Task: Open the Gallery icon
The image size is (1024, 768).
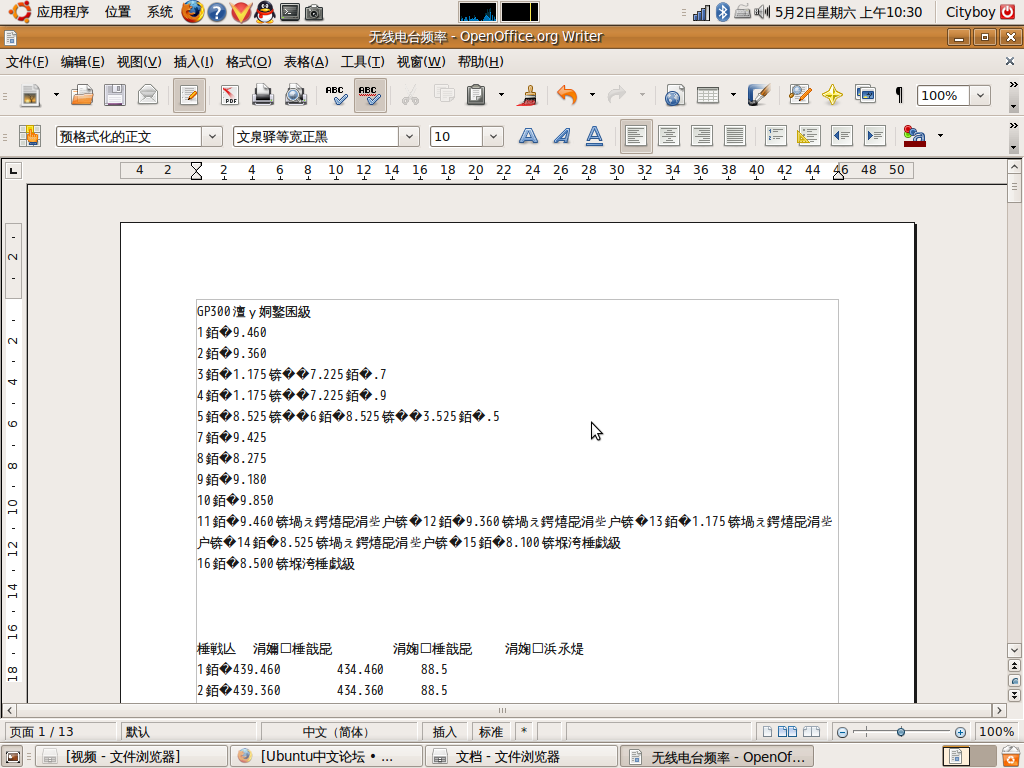Action: click(865, 95)
